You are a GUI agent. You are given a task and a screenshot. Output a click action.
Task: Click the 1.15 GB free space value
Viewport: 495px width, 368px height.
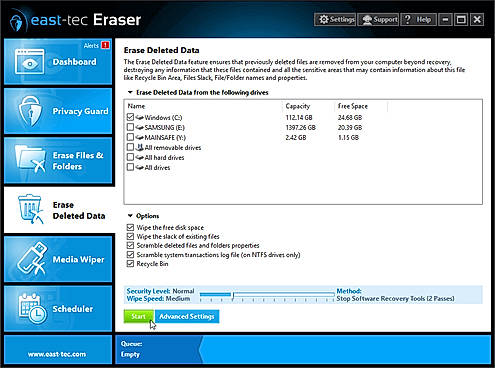(348, 137)
